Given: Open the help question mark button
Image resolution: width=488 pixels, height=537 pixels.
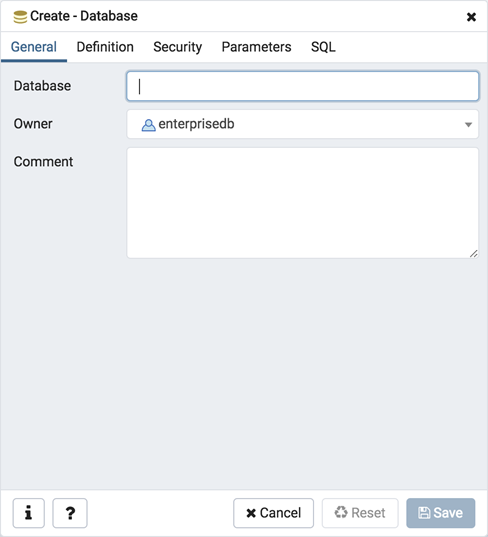Looking at the screenshot, I should (70, 513).
